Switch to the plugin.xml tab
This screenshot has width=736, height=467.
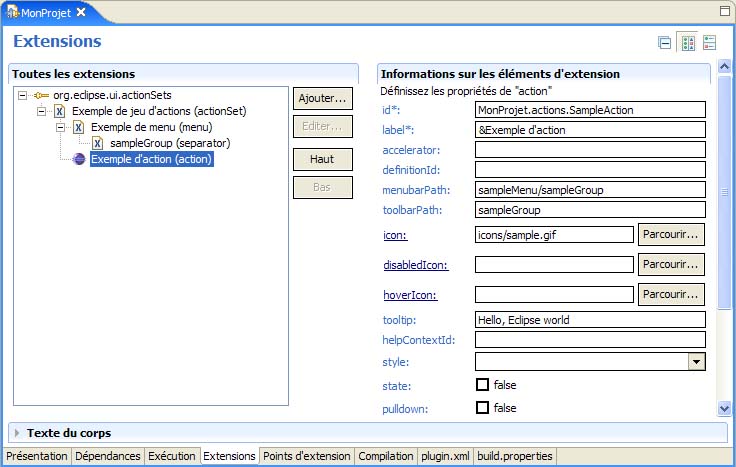click(444, 456)
